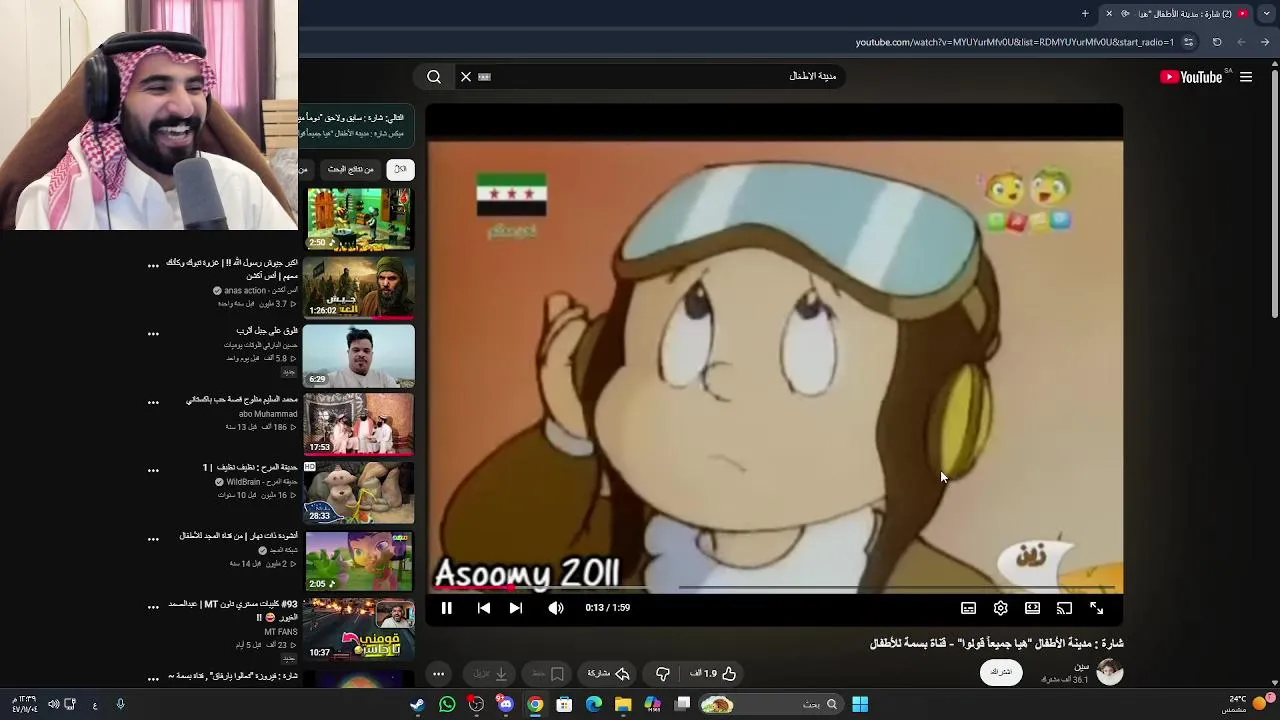Open more actions menu below video
Viewport: 1280px width, 720px height.
pos(438,674)
